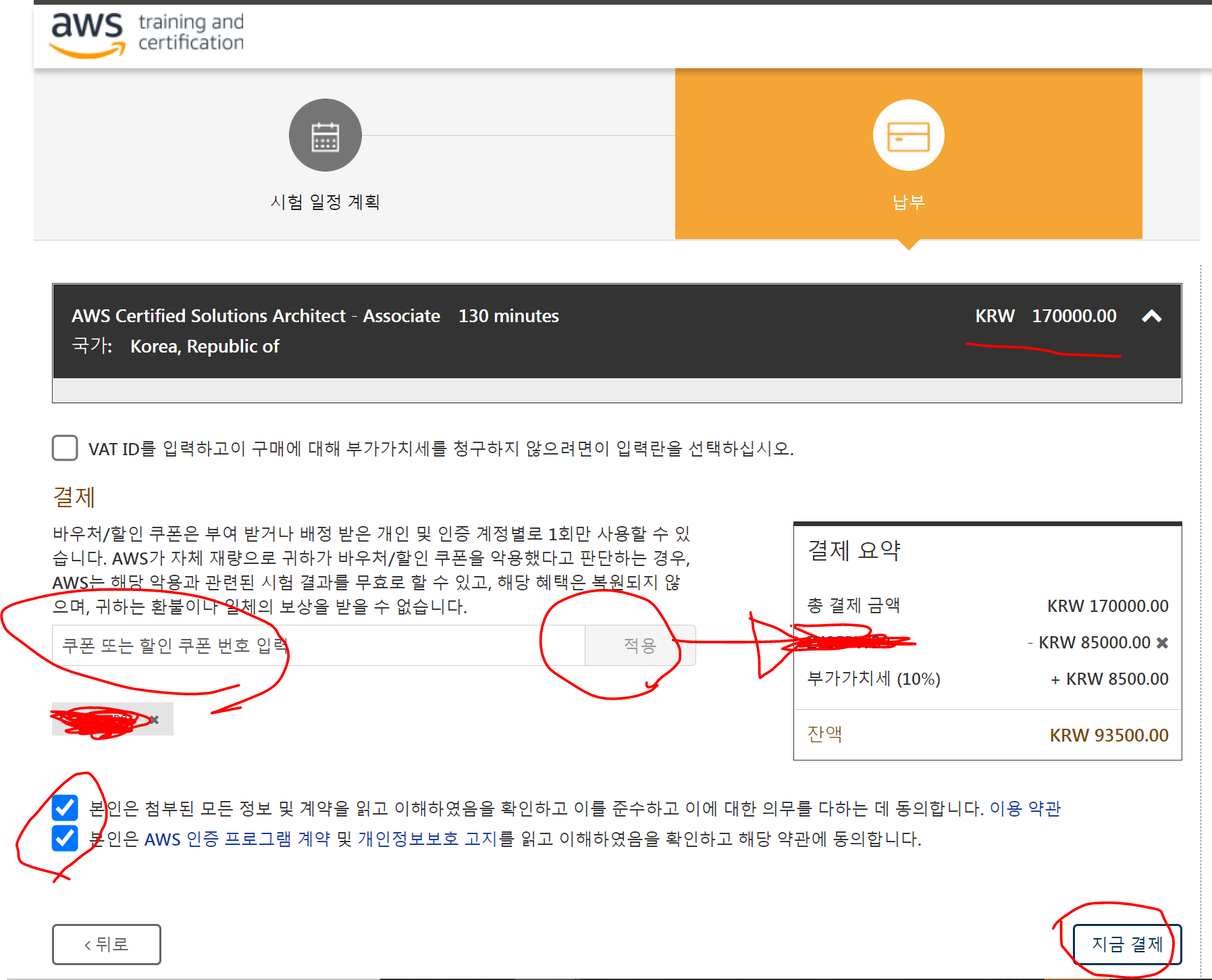Click the calendar exam scheduling step icon

(x=325, y=135)
